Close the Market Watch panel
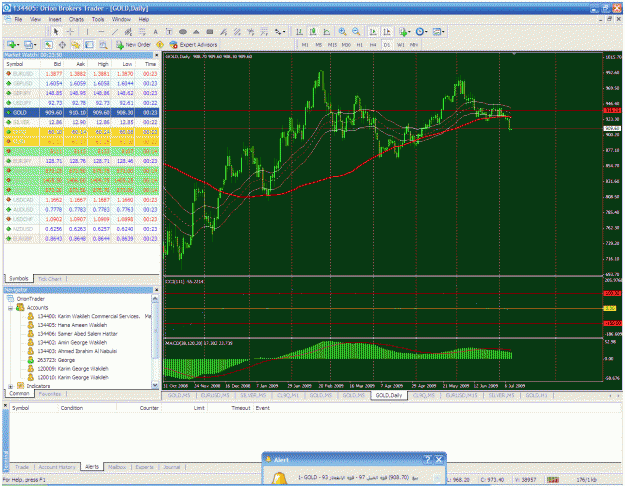Image resolution: width=625 pixels, height=486 pixels. point(157,55)
